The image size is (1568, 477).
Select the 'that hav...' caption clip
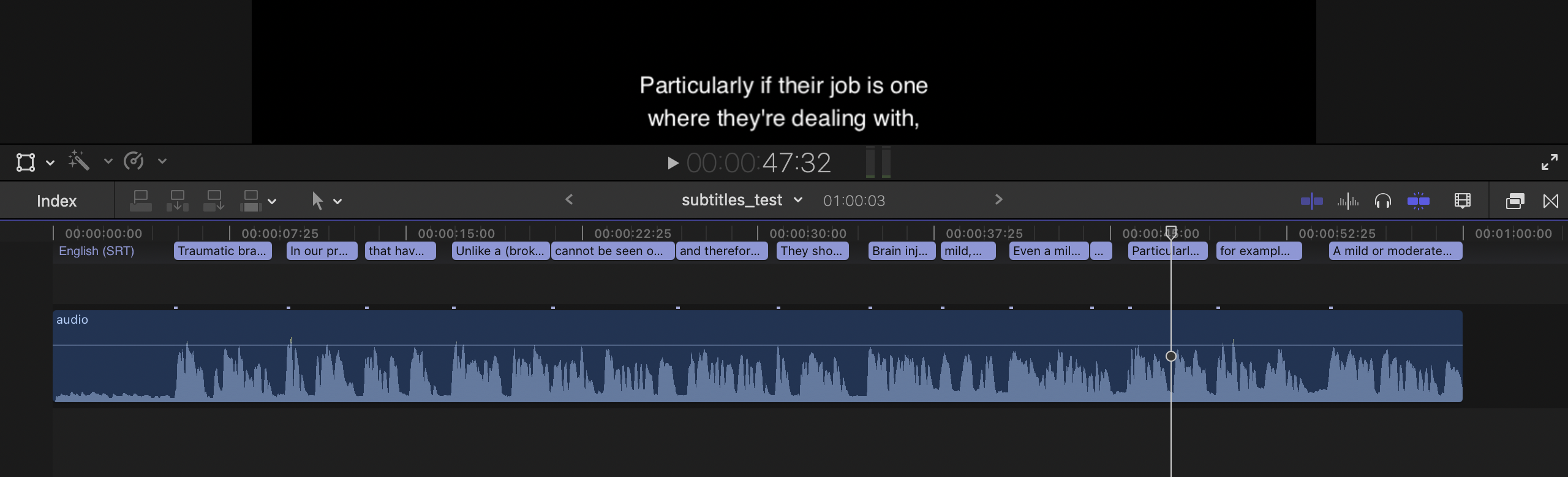pyautogui.click(x=401, y=251)
